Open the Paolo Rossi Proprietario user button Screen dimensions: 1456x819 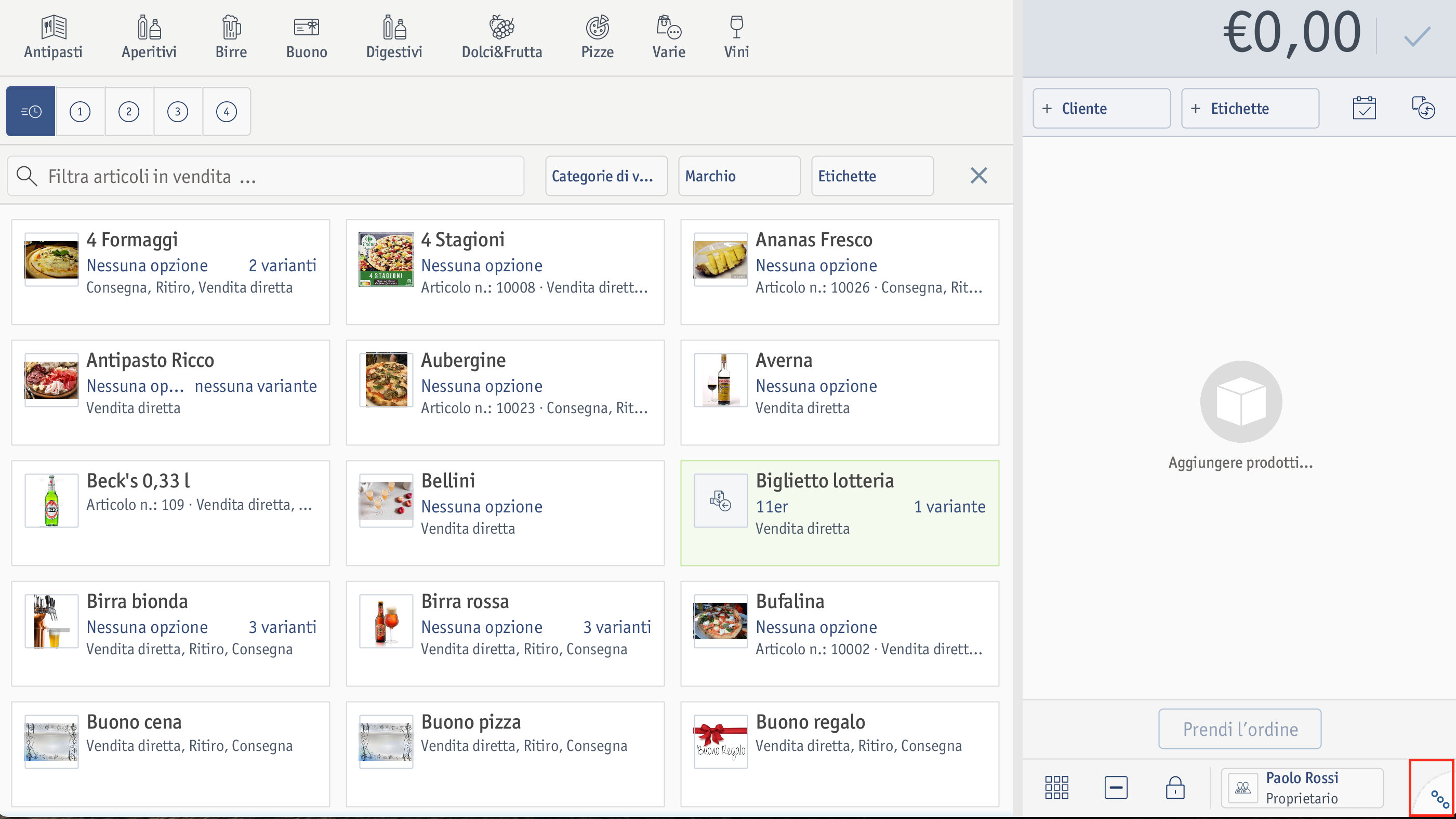(1302, 788)
